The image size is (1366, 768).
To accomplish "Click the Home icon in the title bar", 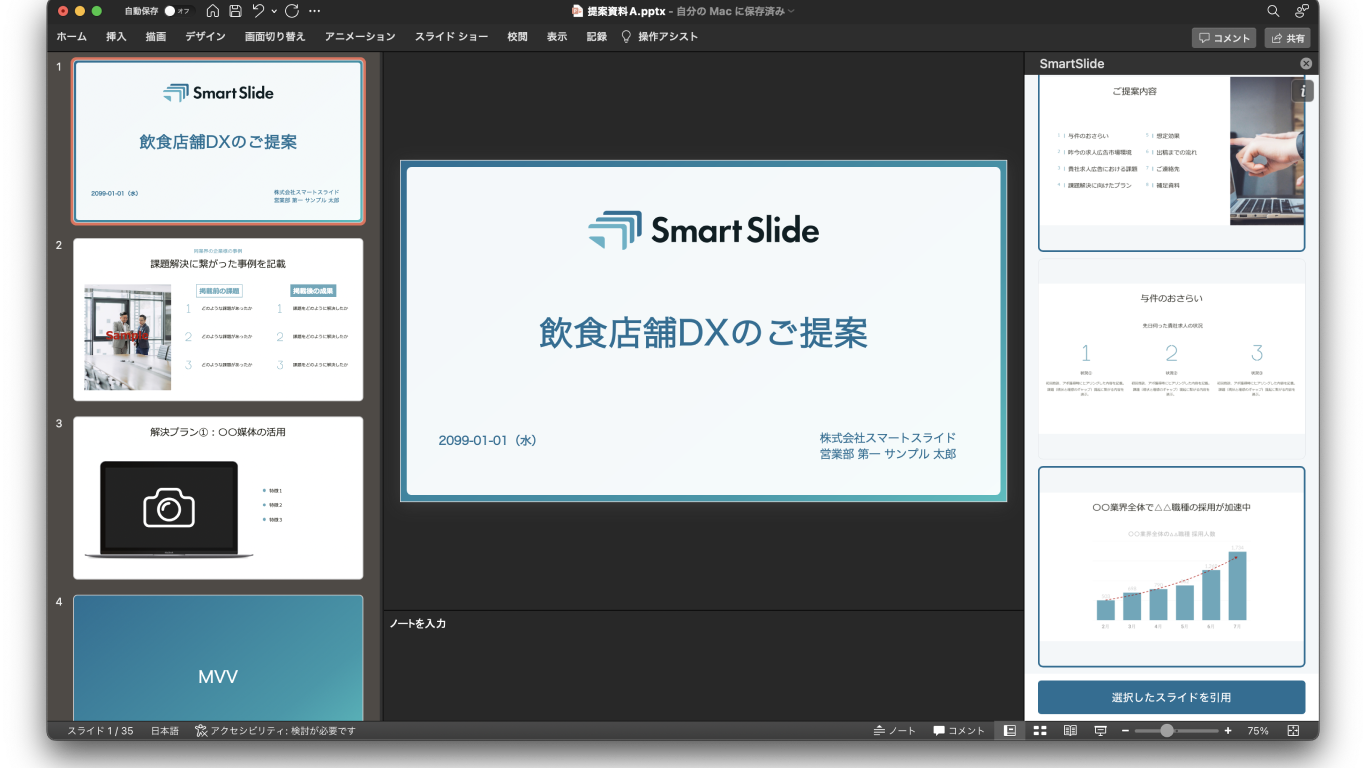I will tap(212, 11).
